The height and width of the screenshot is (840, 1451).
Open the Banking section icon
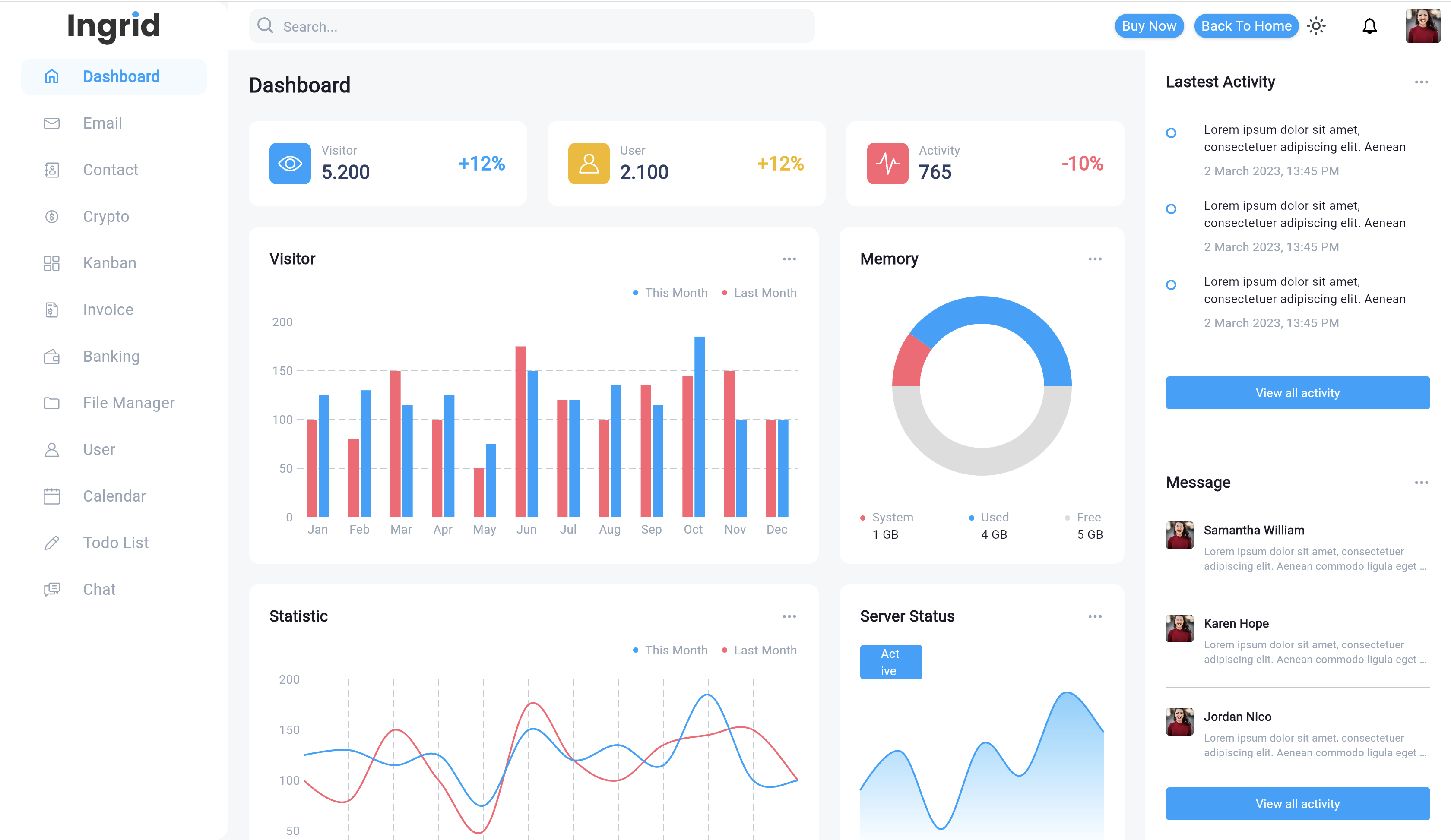[51, 356]
